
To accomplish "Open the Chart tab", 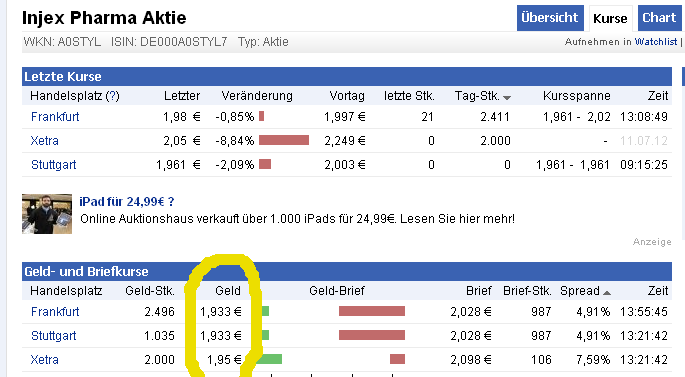I will tap(659, 18).
